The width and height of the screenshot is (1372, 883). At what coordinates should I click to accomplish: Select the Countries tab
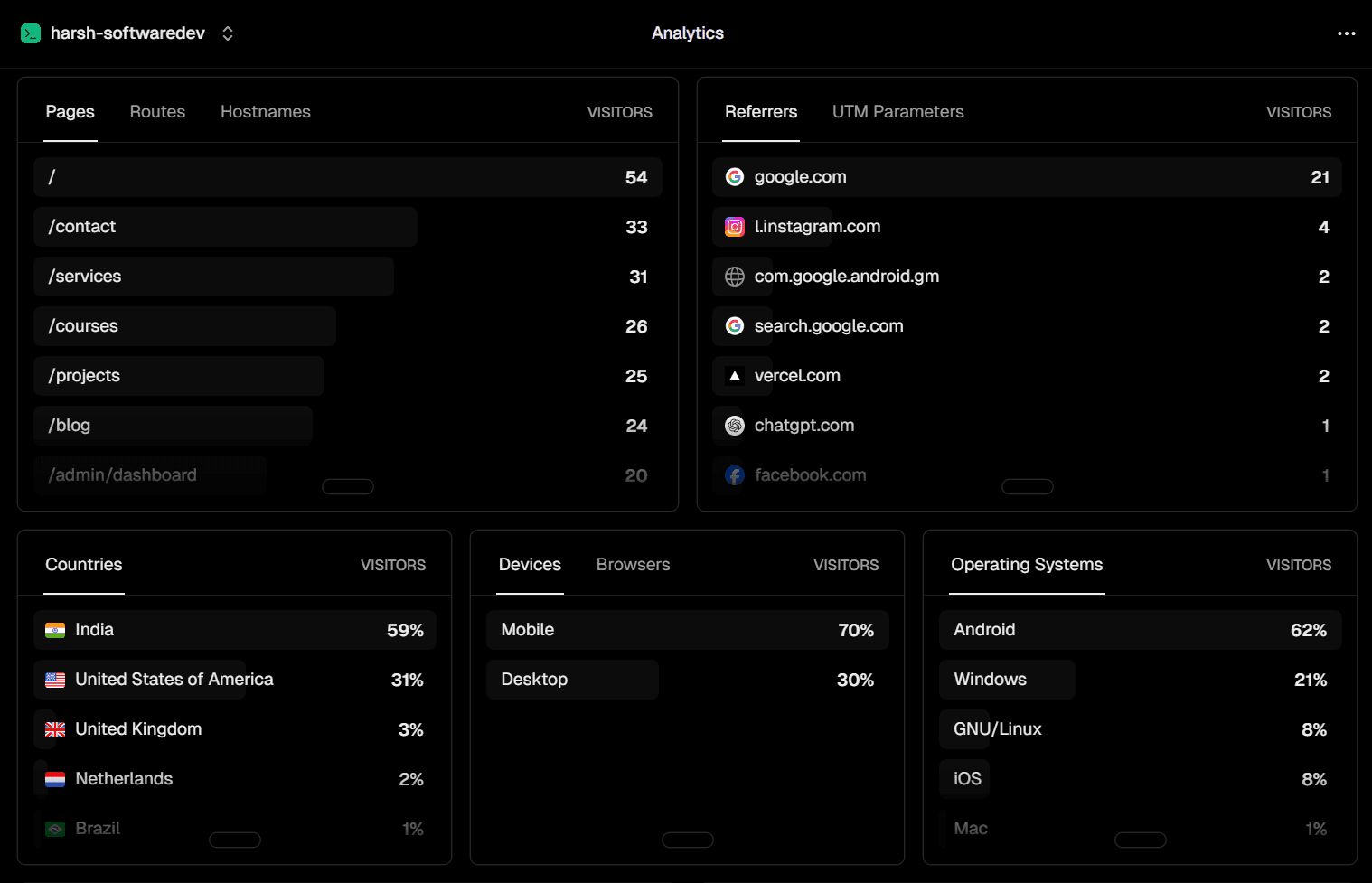pos(84,565)
